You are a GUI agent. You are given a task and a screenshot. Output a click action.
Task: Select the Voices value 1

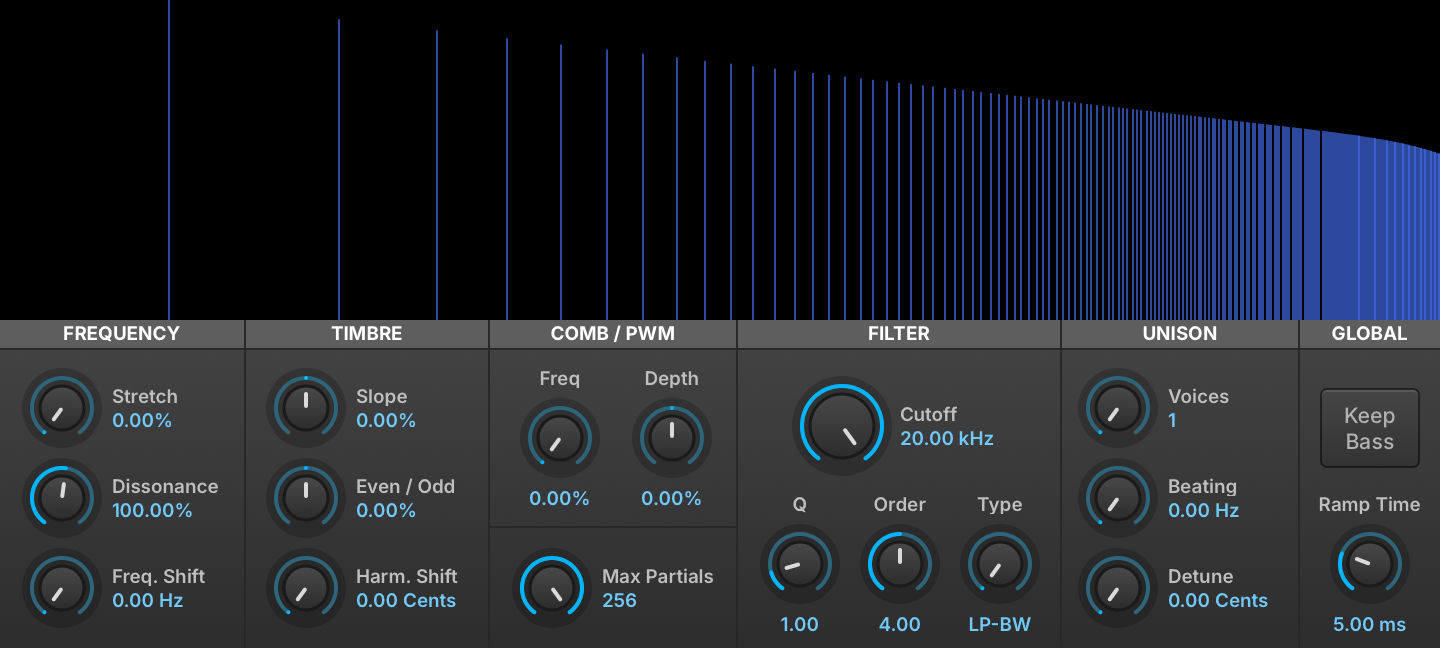point(1172,421)
